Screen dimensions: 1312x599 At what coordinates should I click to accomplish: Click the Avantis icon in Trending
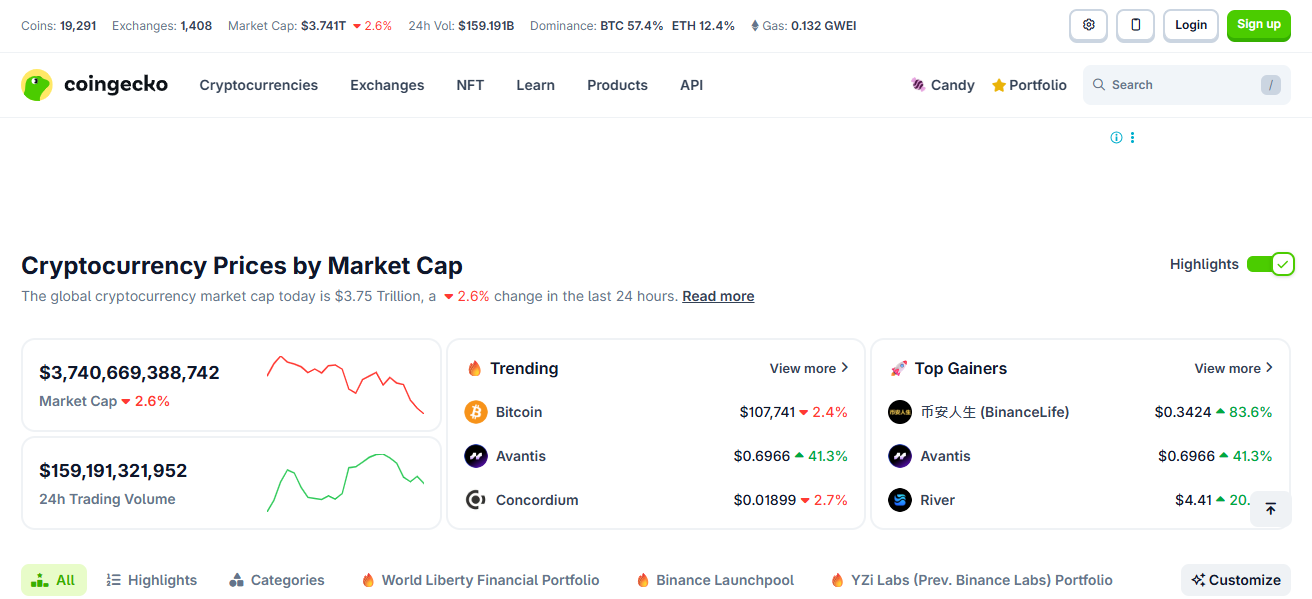pos(476,456)
